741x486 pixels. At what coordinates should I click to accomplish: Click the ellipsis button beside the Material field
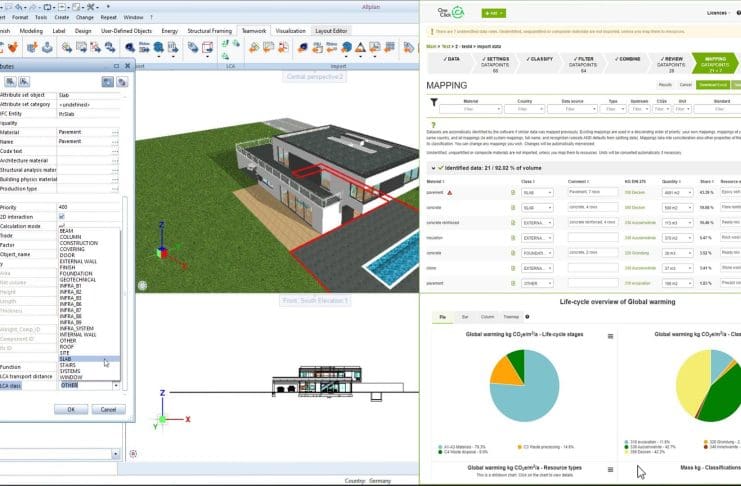[x=115, y=132]
